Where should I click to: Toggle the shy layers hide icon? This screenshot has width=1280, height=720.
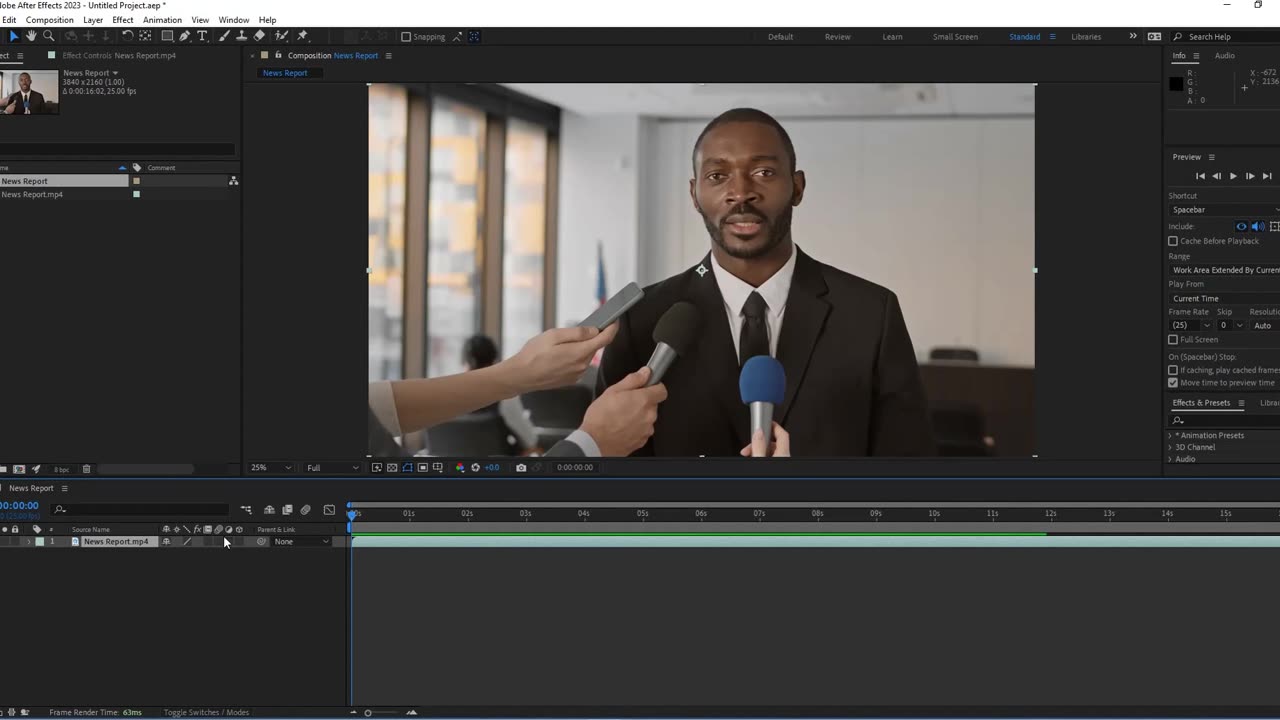tap(269, 510)
